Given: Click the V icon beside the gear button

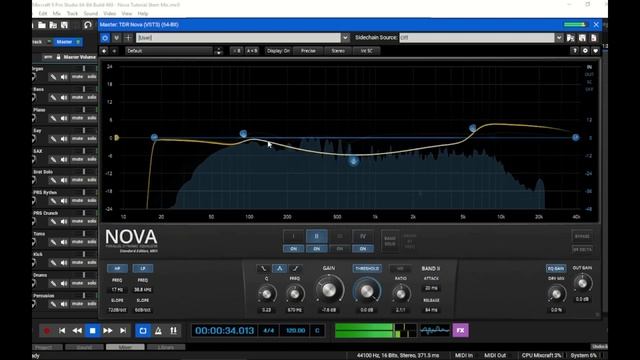Looking at the screenshot, I should coord(116,38).
